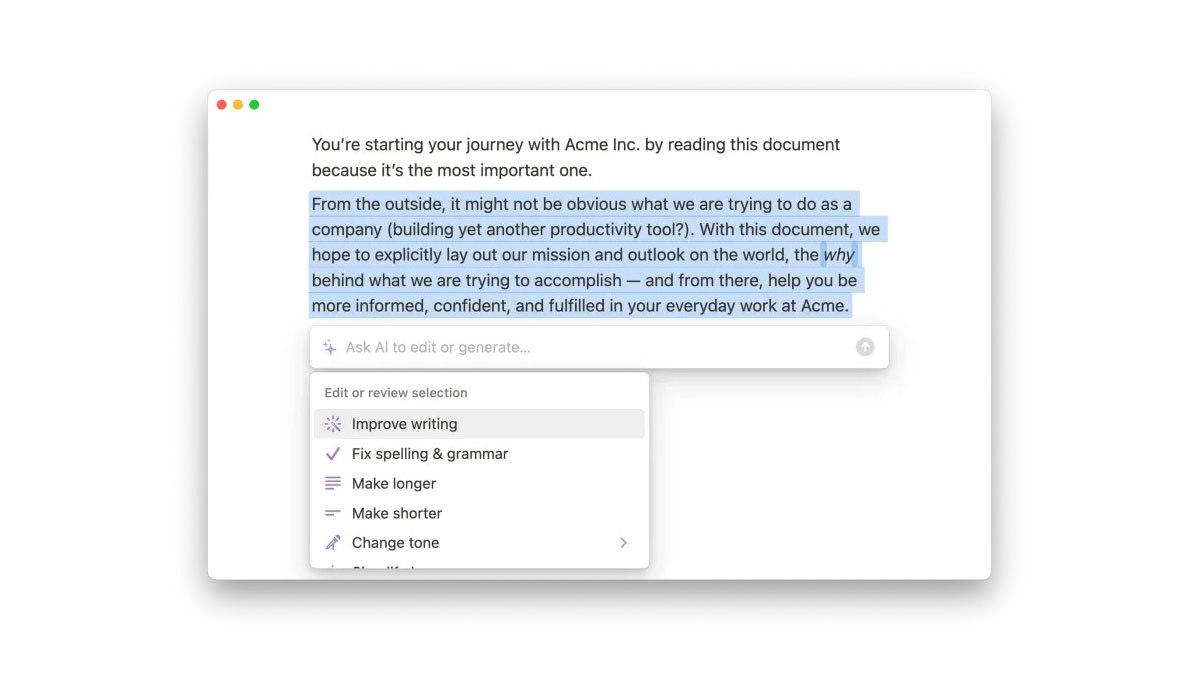
Task: Enter full screen using the green button
Action: [254, 104]
